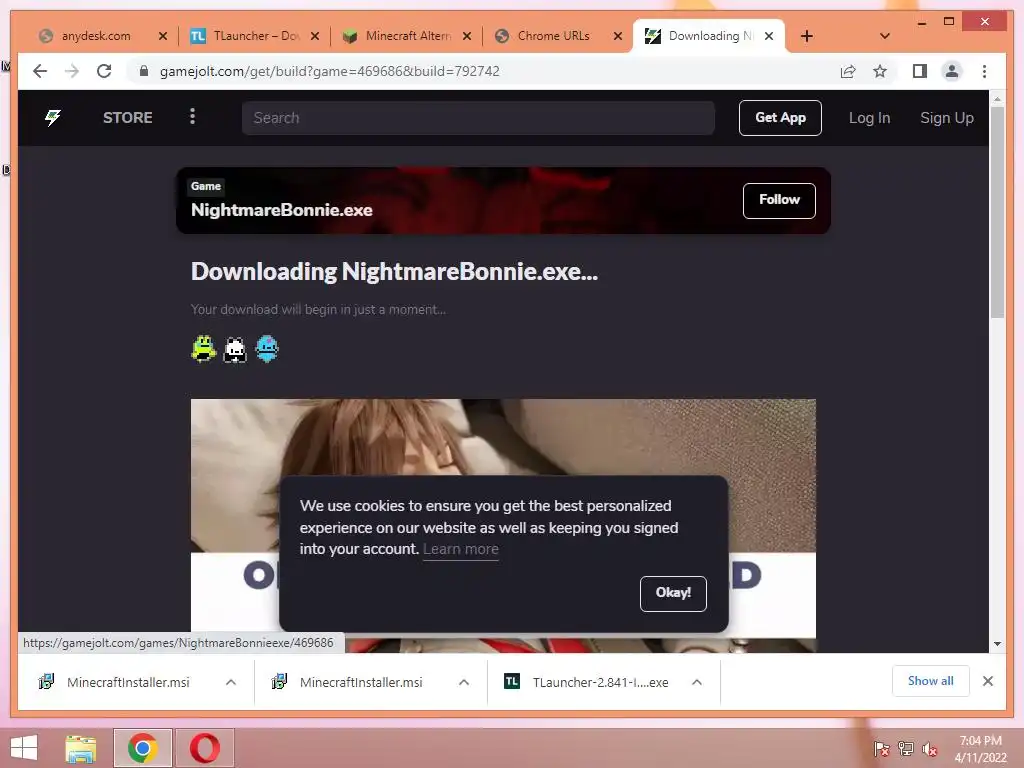Open the first MinecraftInstaller.msi download
This screenshot has height=768, width=1024.
tap(128, 682)
